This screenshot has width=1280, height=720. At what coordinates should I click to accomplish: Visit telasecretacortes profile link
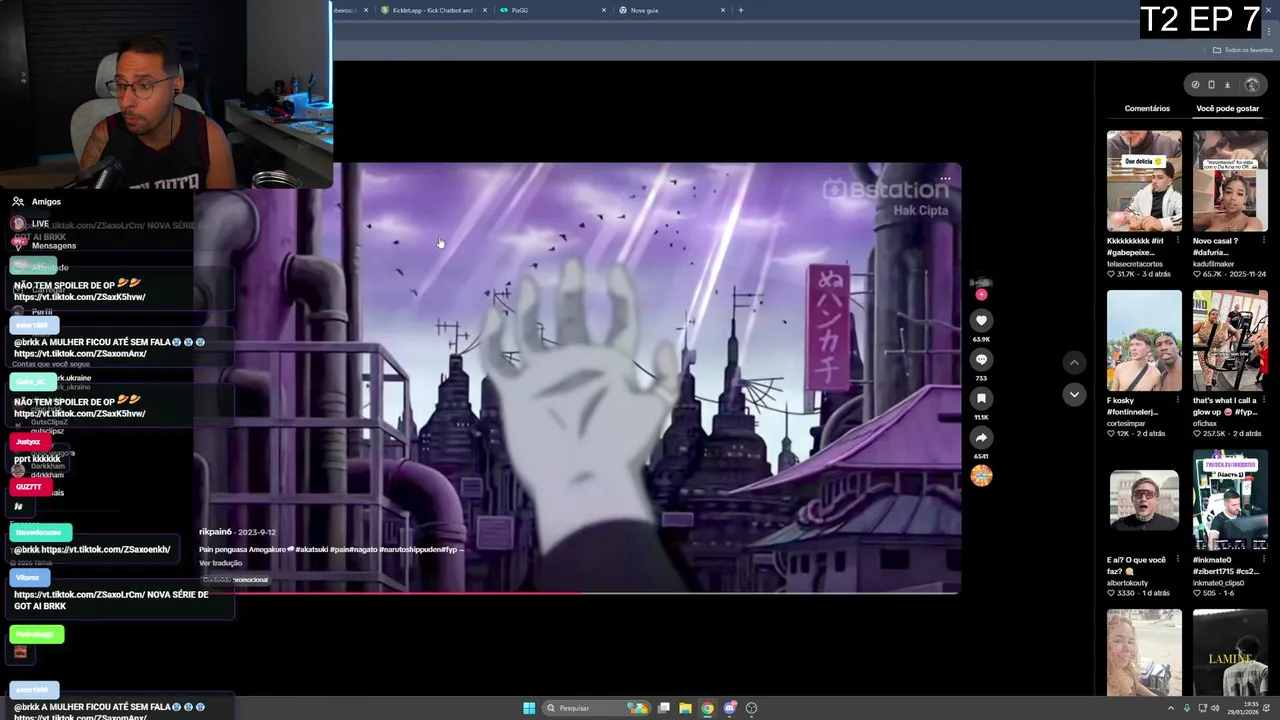point(1135,264)
